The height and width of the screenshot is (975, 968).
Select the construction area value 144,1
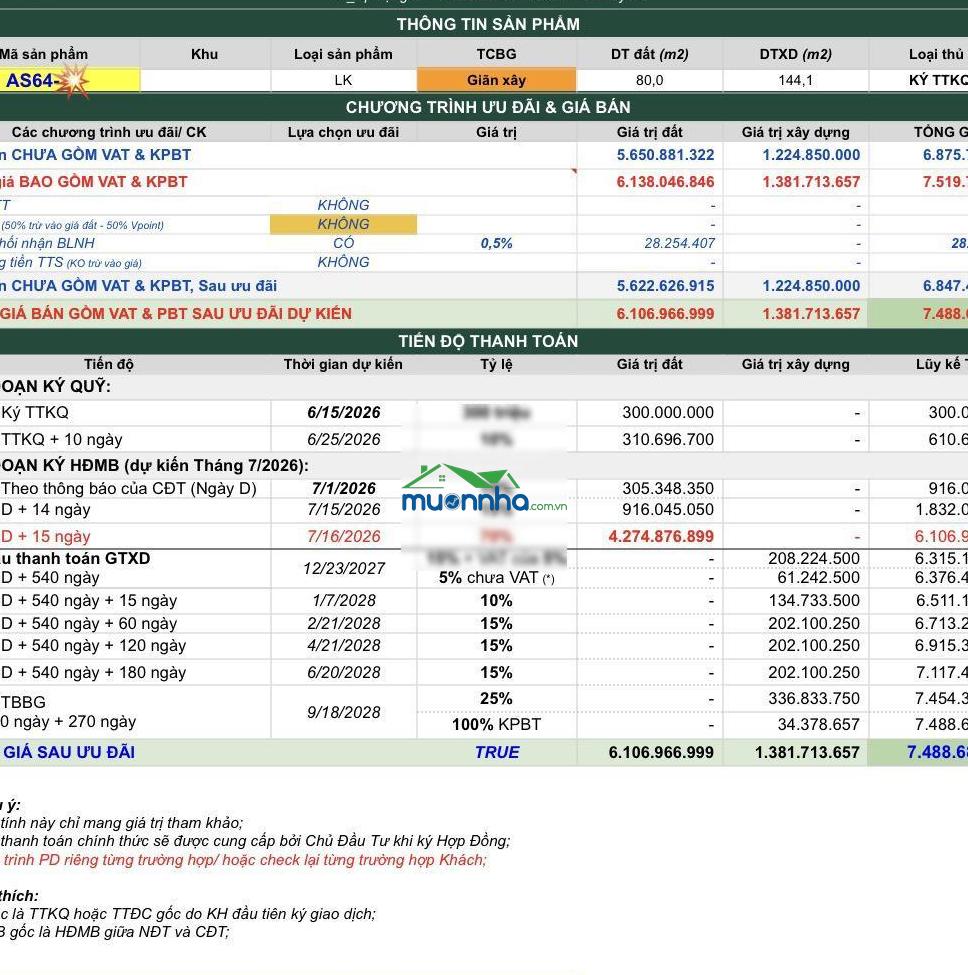click(x=795, y=80)
